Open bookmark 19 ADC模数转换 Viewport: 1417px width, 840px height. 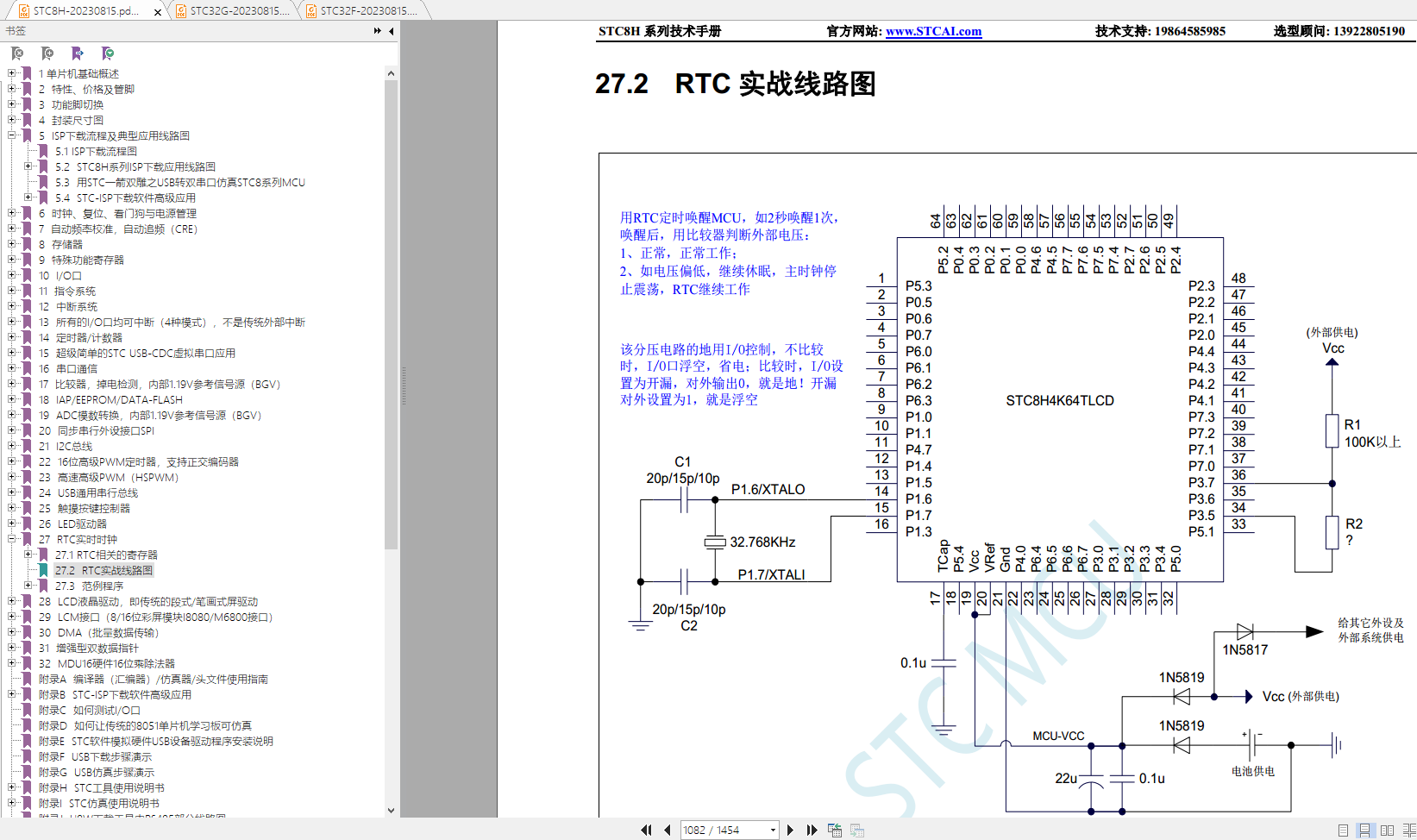150,415
